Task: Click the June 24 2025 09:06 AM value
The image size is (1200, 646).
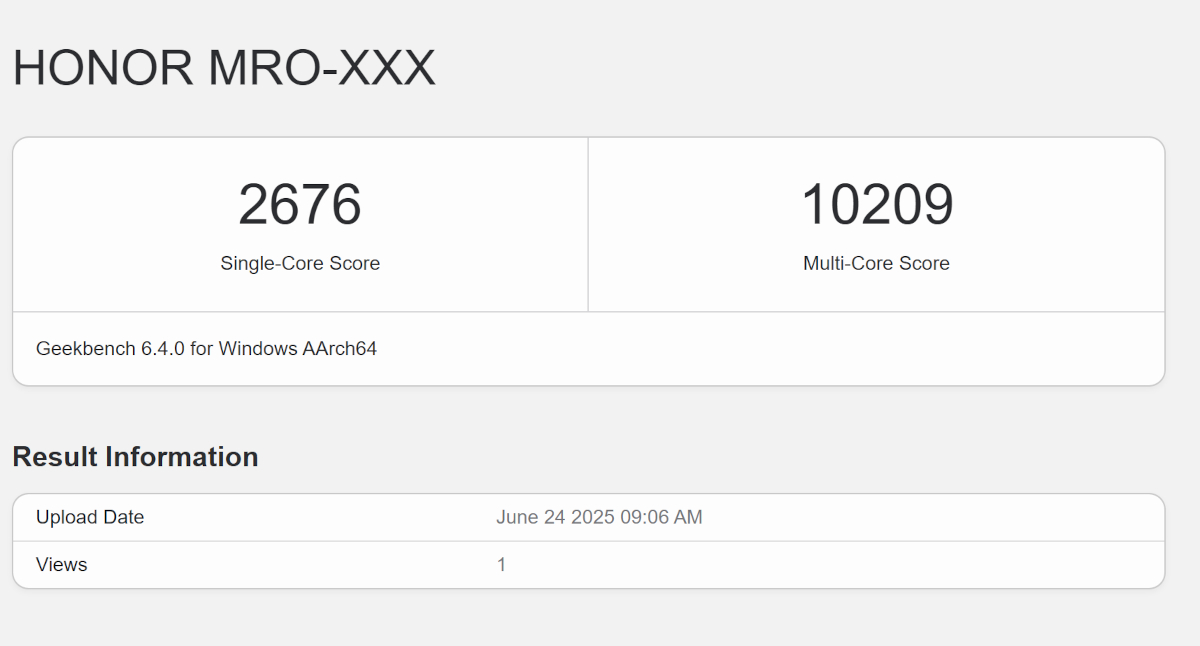Action: 599,518
